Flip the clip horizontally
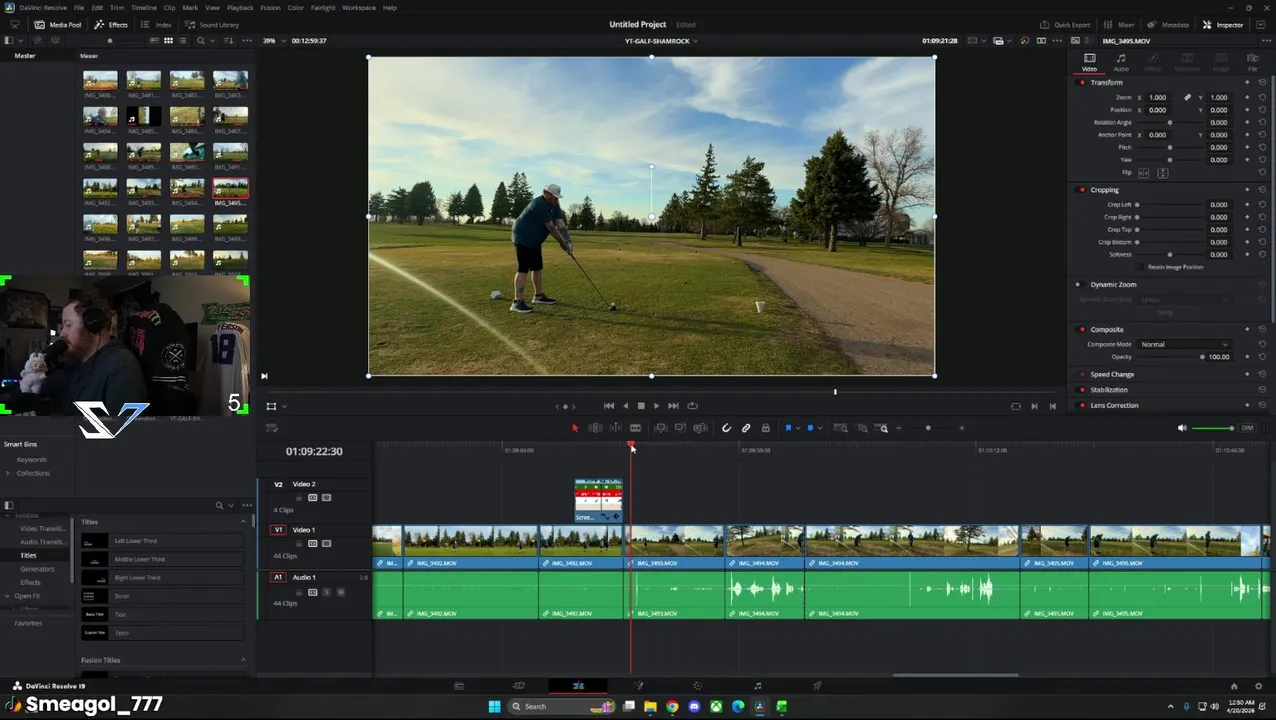 pos(1144,173)
